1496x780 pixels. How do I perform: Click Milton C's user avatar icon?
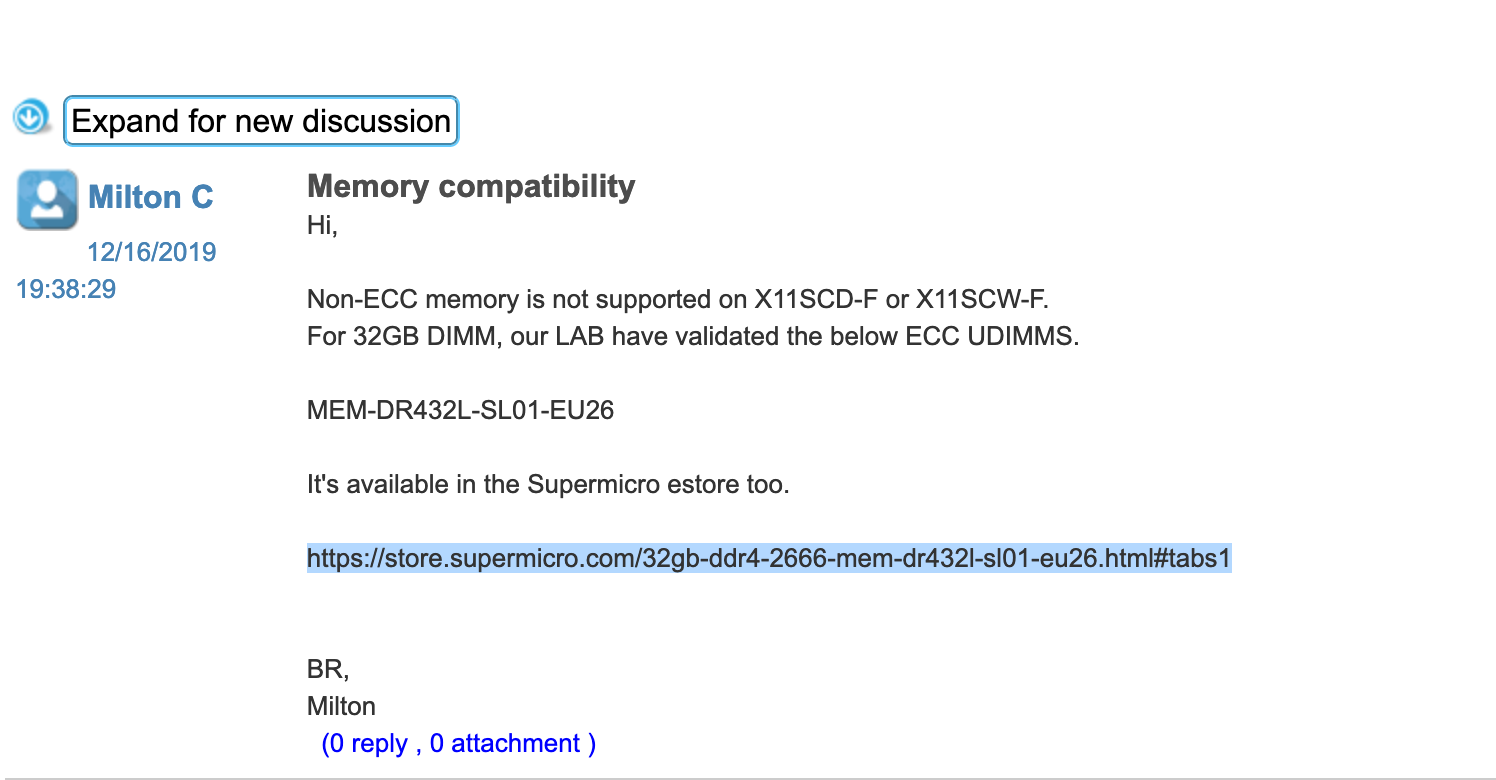coord(47,199)
